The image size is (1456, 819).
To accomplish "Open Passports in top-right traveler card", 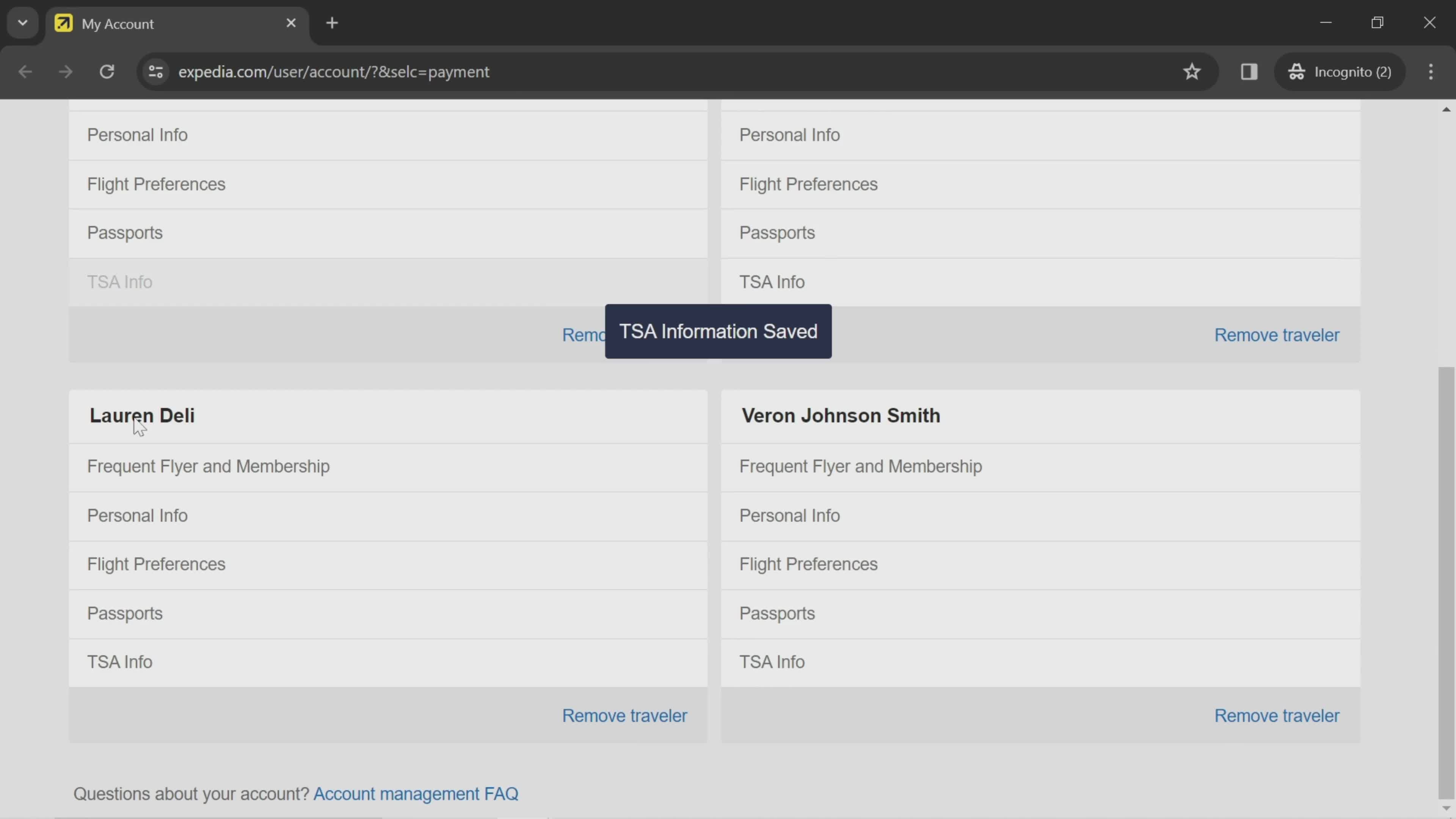I will [x=1040, y=234].
